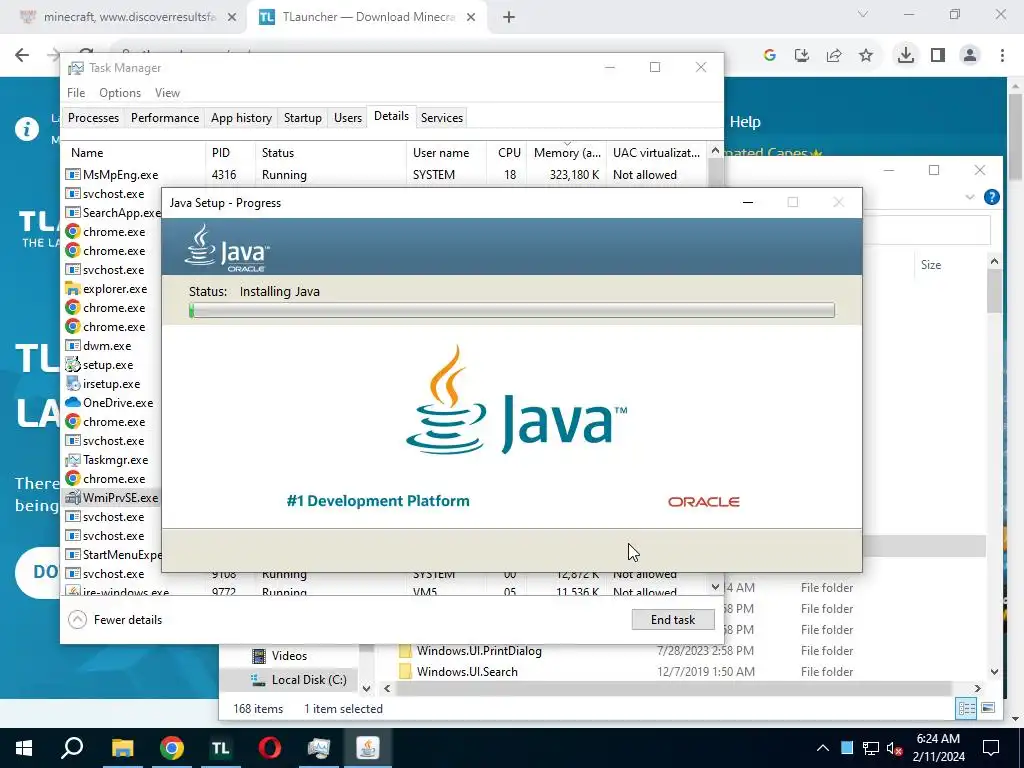The image size is (1024, 768).
Task: Open Chrome side panel icon
Action: pos(938,56)
